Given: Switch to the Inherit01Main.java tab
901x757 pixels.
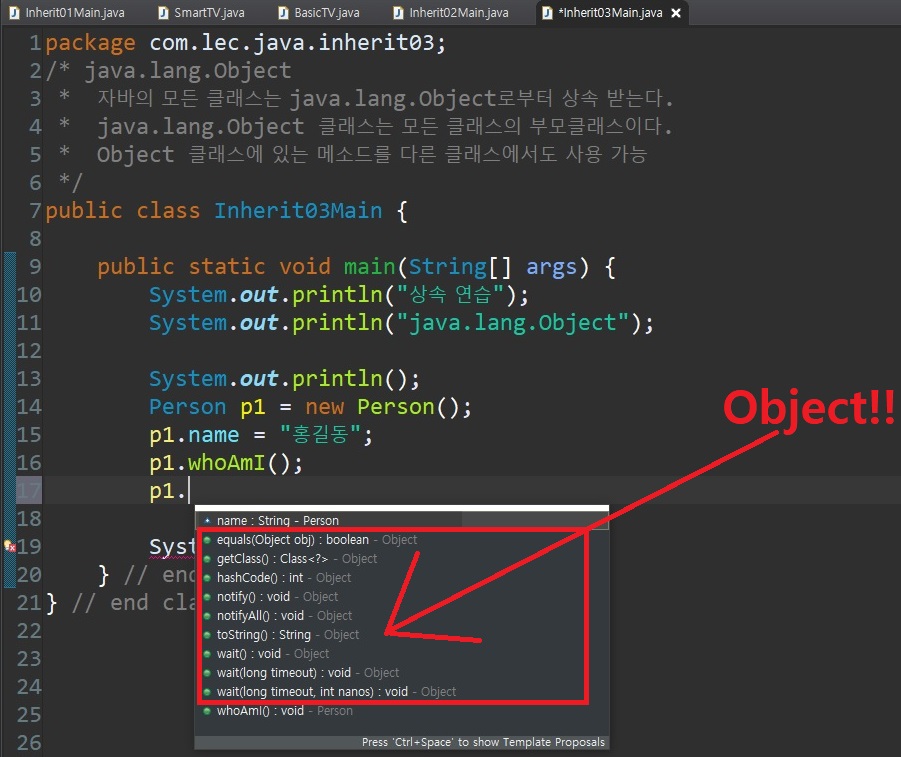Looking at the screenshot, I should tap(67, 13).
